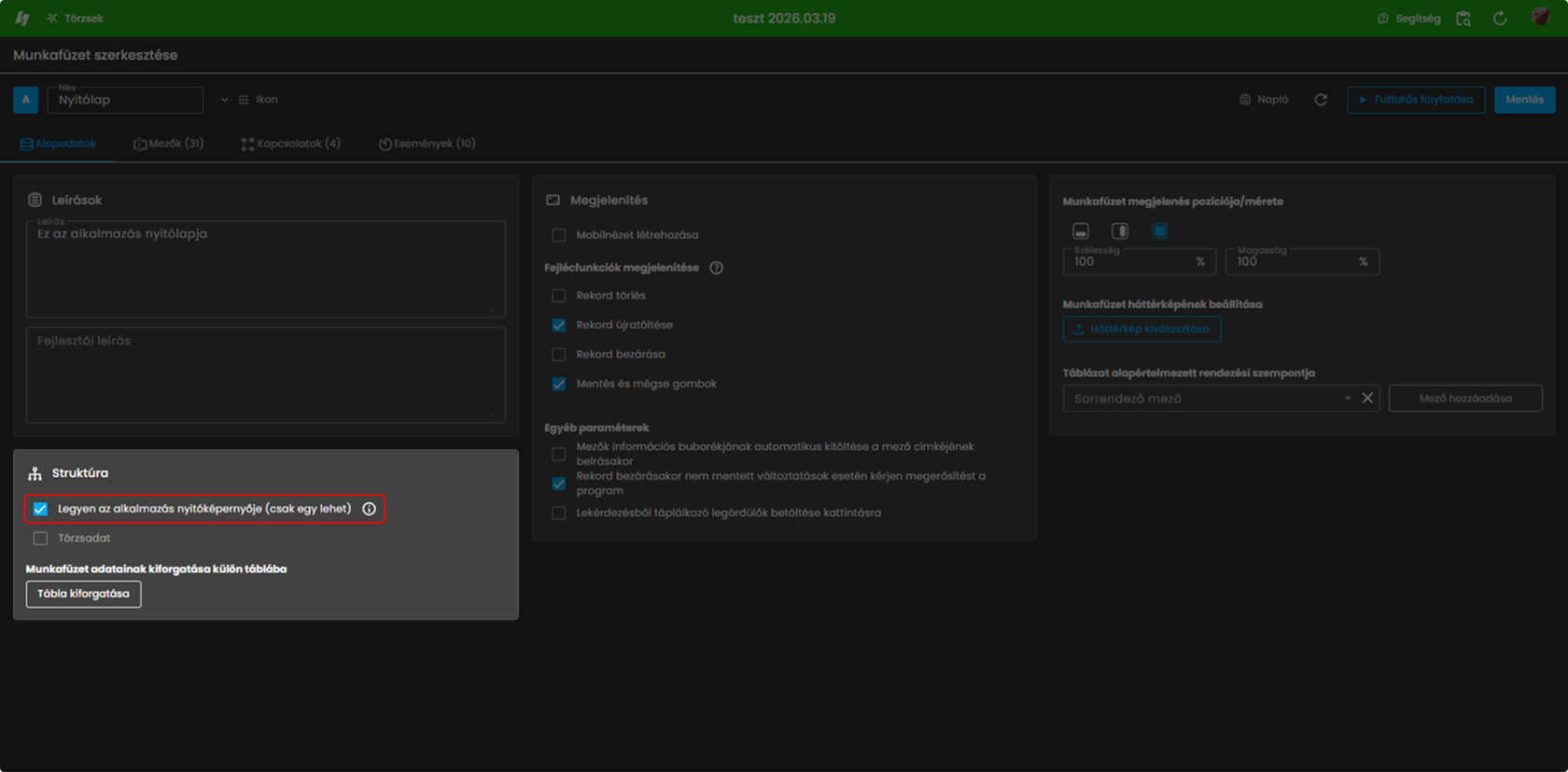This screenshot has width=1568, height=772.
Task: Click into the Fejlesztői leírás text area
Action: pyautogui.click(x=266, y=374)
